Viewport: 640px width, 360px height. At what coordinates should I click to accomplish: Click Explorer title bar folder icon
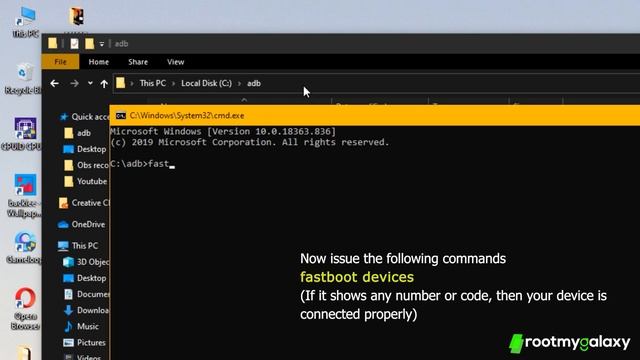point(53,43)
